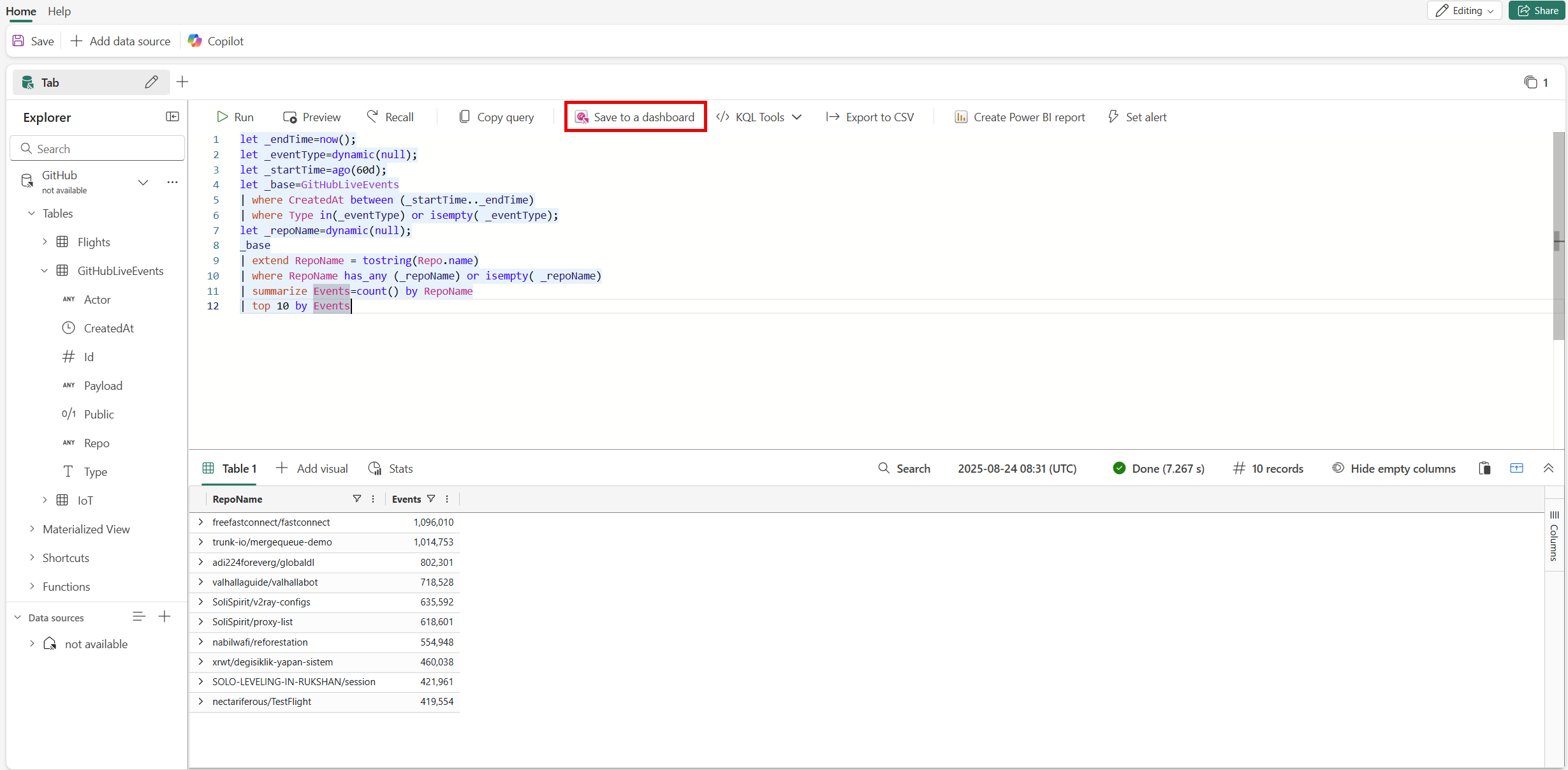This screenshot has height=770, width=1568.
Task: Open the Stats view
Action: pos(391,468)
